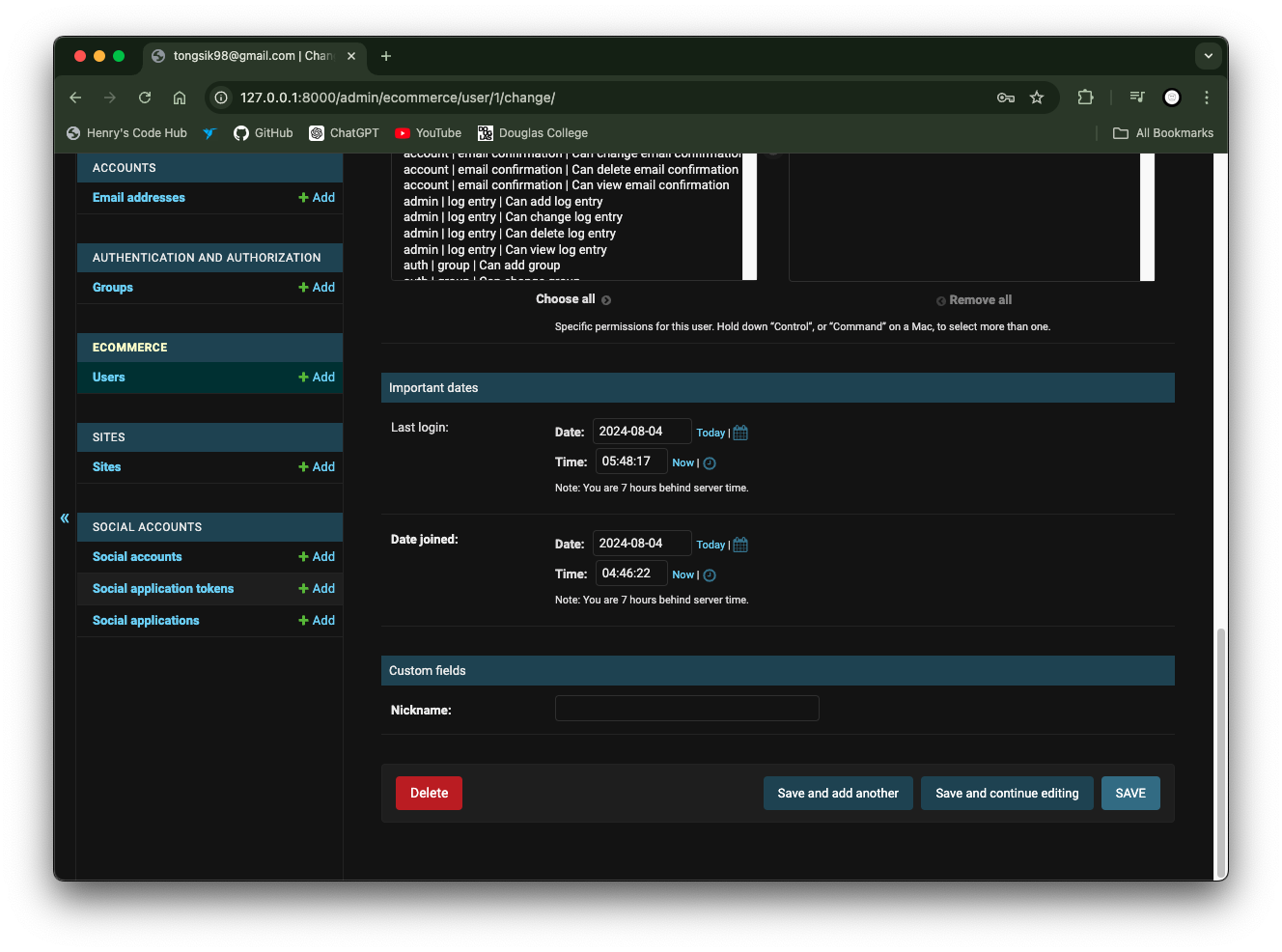Expand the tab search dropdown
This screenshot has height=952, width=1282.
[1209, 56]
